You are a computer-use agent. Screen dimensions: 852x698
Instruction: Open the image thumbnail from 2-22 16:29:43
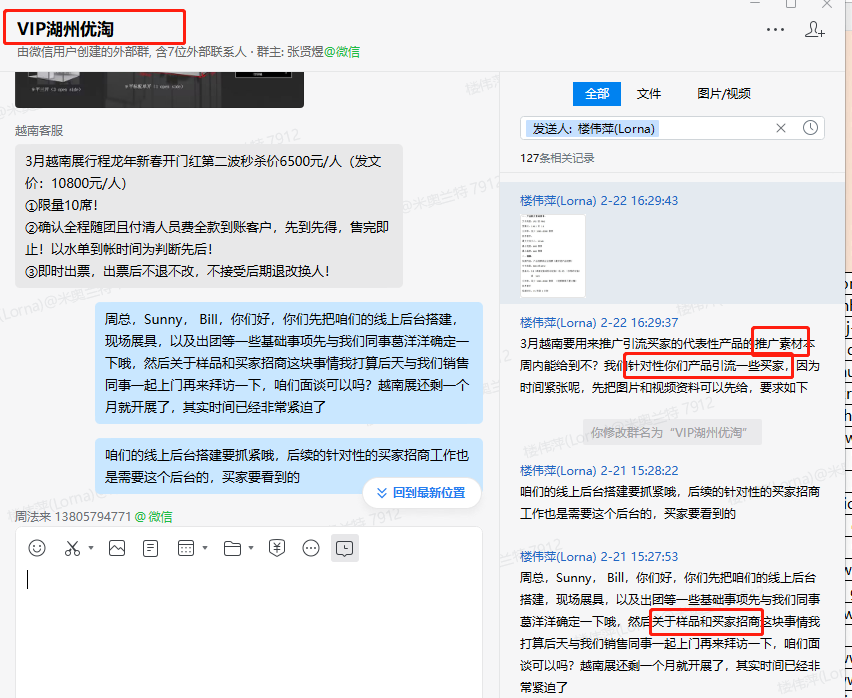click(552, 255)
